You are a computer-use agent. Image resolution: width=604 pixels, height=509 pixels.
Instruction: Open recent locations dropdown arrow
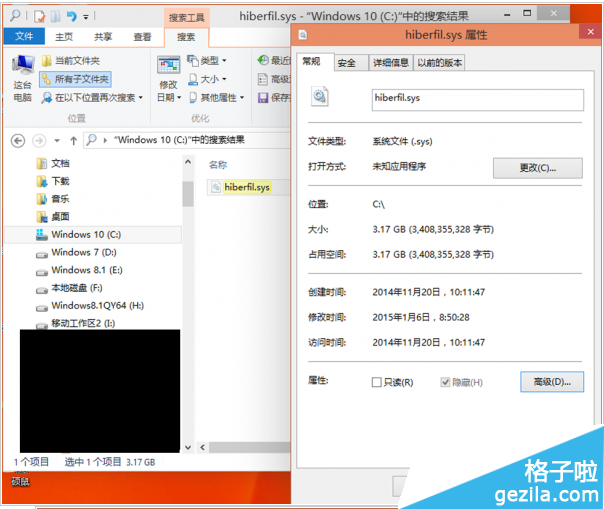click(x=57, y=141)
